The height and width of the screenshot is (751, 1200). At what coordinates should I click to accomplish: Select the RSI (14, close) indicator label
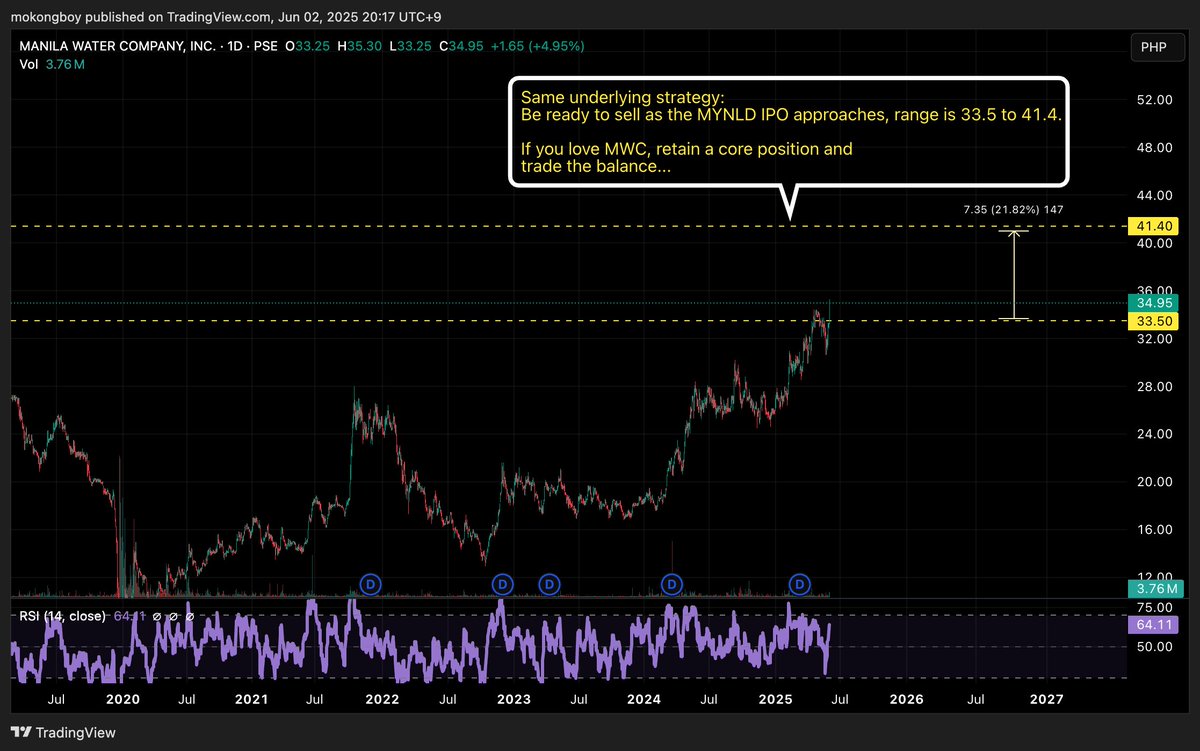pyautogui.click(x=63, y=616)
